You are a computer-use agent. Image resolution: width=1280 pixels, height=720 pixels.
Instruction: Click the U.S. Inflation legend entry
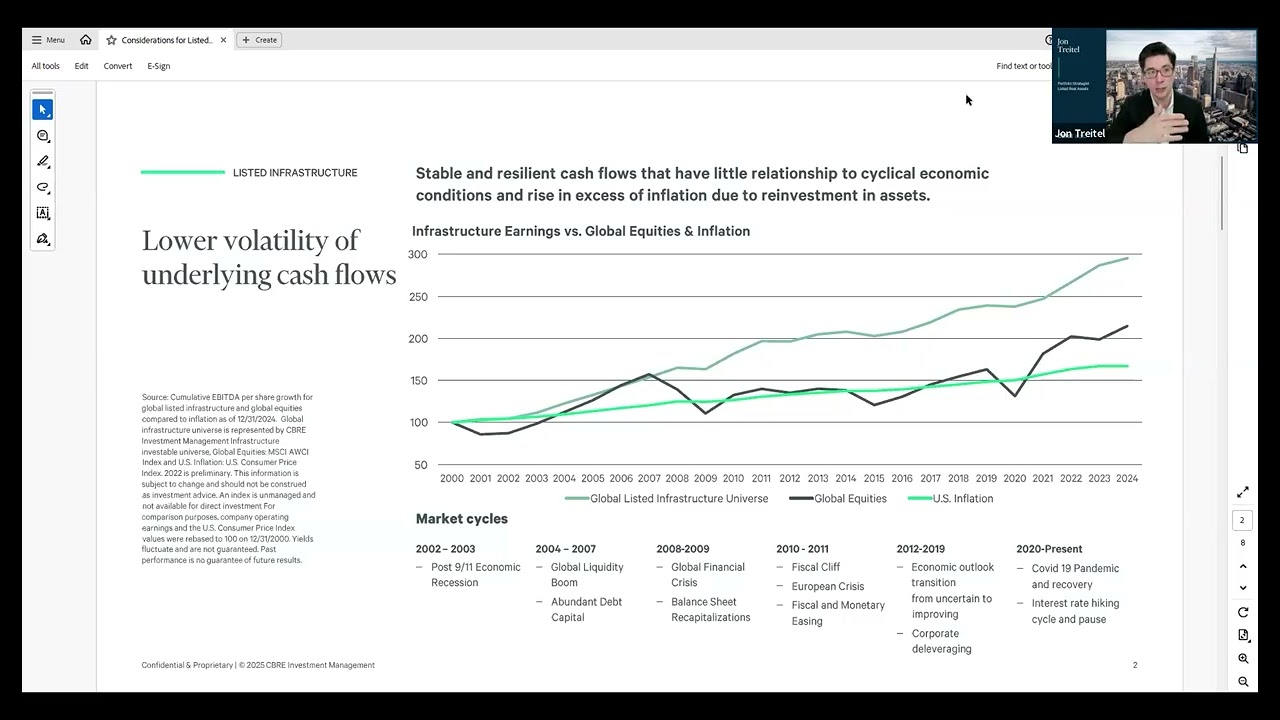(950, 498)
